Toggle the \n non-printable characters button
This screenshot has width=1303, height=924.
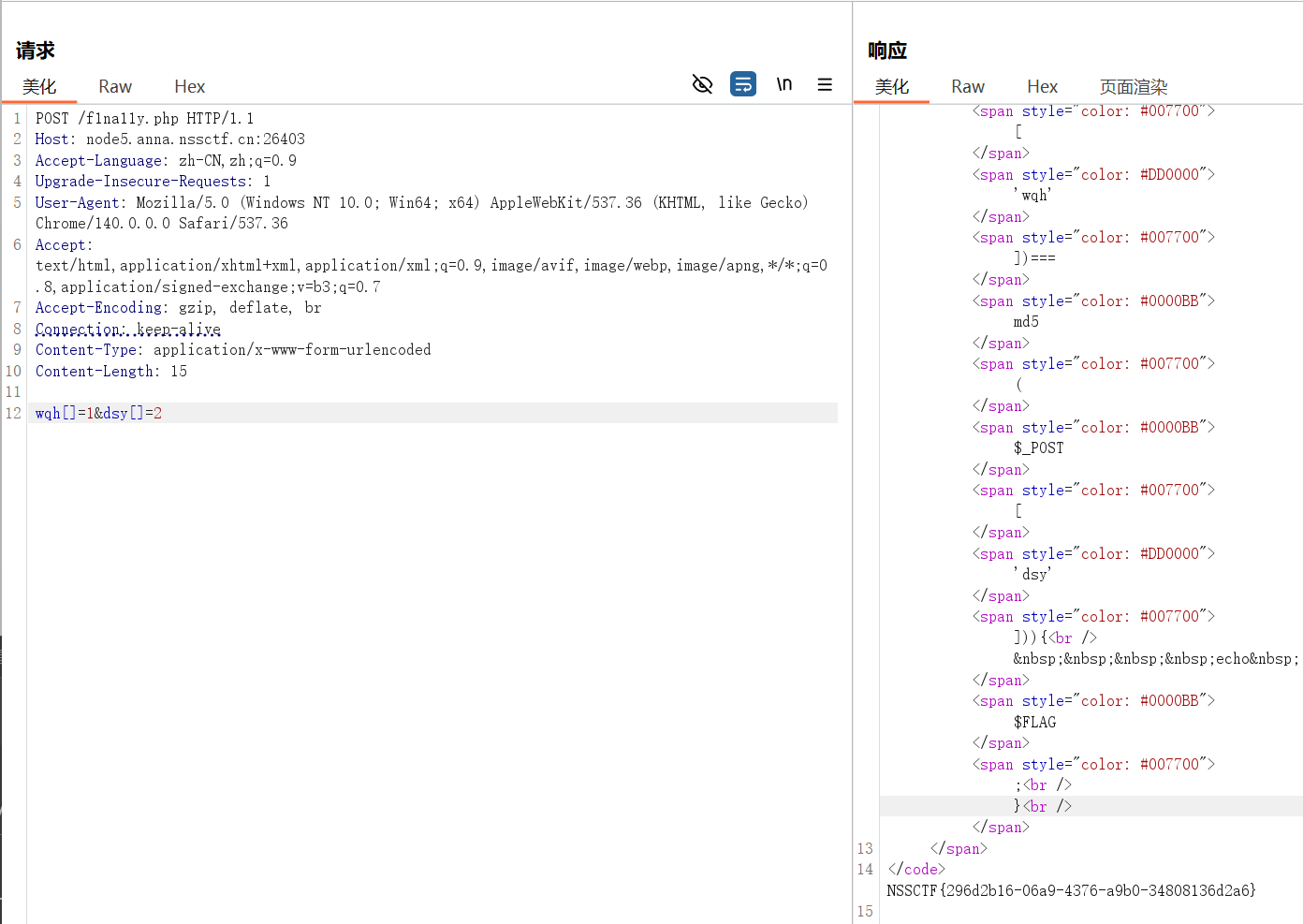784,84
